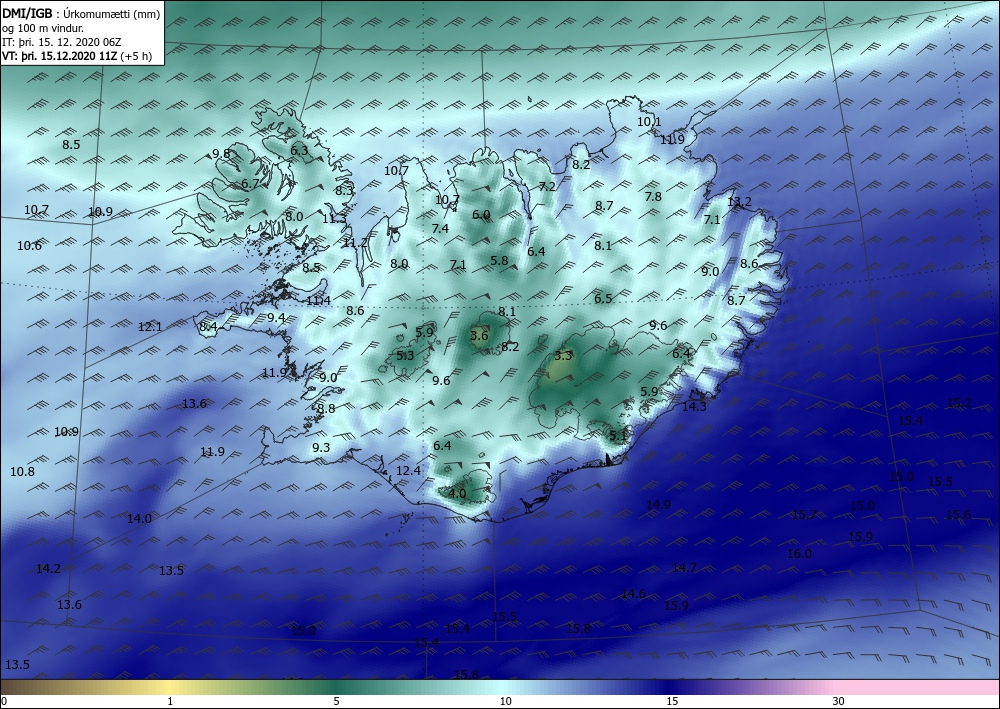Click the 8.8 map value
Viewport: 1000px width, 709px height.
326,408
